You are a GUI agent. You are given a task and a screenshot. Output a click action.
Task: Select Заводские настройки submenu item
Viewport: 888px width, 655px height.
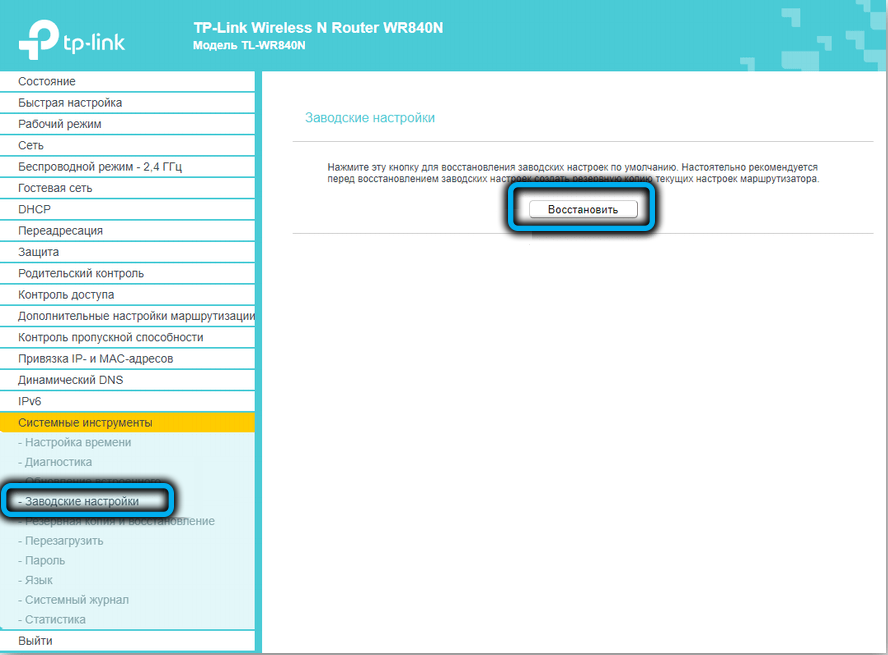point(82,501)
